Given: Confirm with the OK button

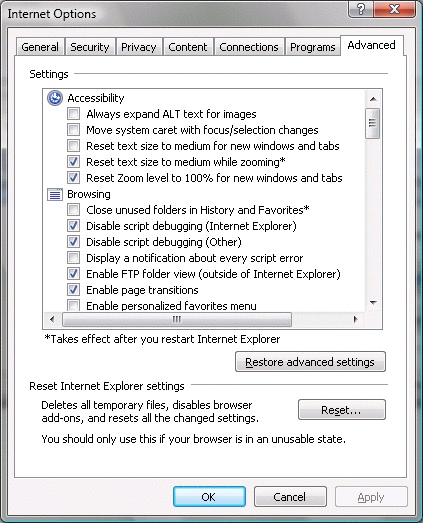Looking at the screenshot, I should click(209, 497).
